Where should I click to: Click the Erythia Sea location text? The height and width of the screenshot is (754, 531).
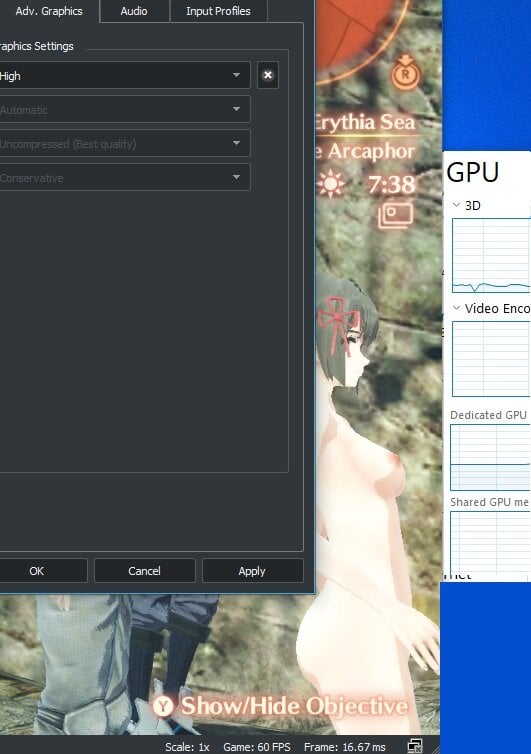[x=366, y=123]
